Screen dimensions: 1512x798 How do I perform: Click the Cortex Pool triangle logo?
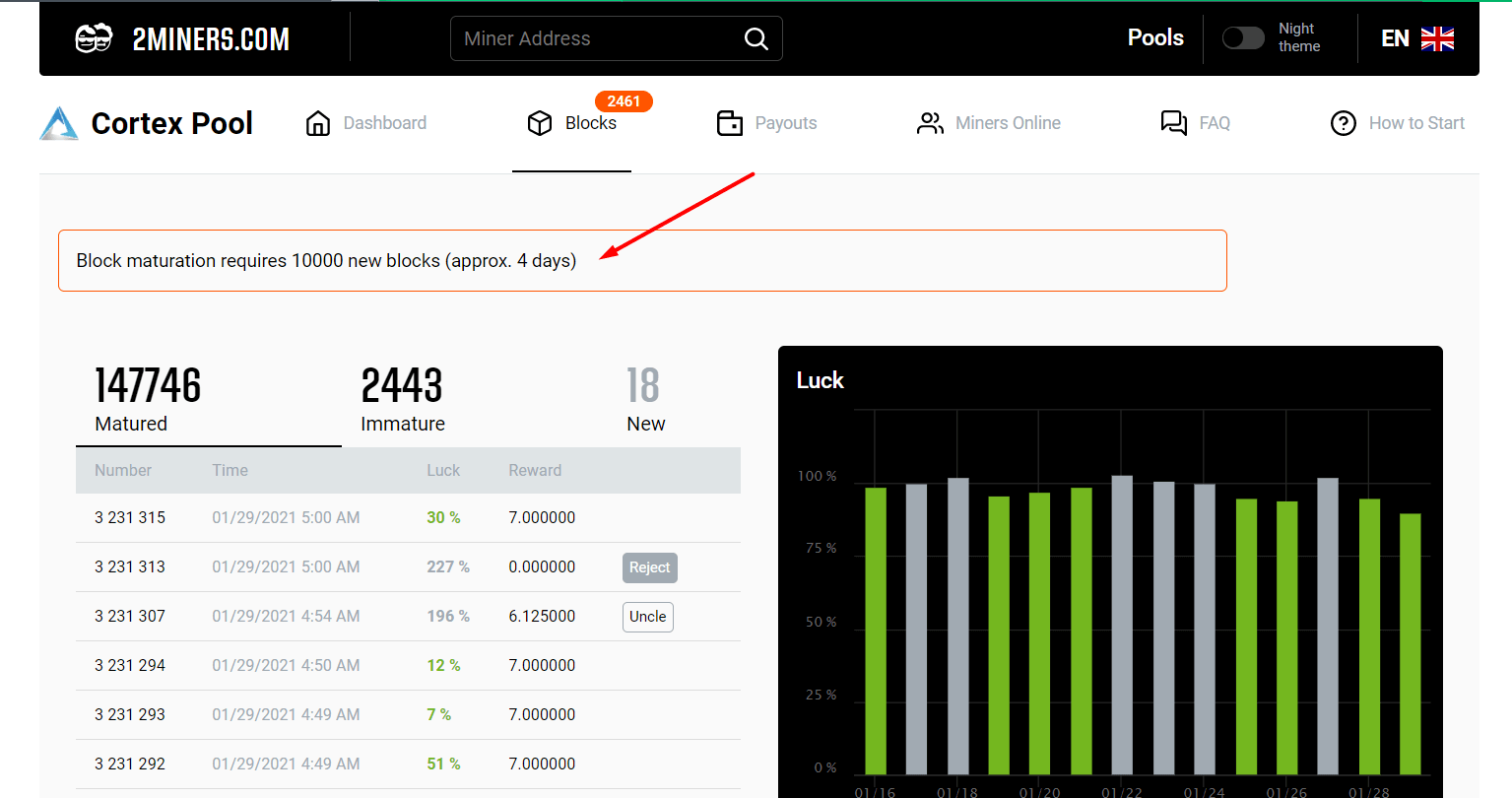click(x=59, y=123)
